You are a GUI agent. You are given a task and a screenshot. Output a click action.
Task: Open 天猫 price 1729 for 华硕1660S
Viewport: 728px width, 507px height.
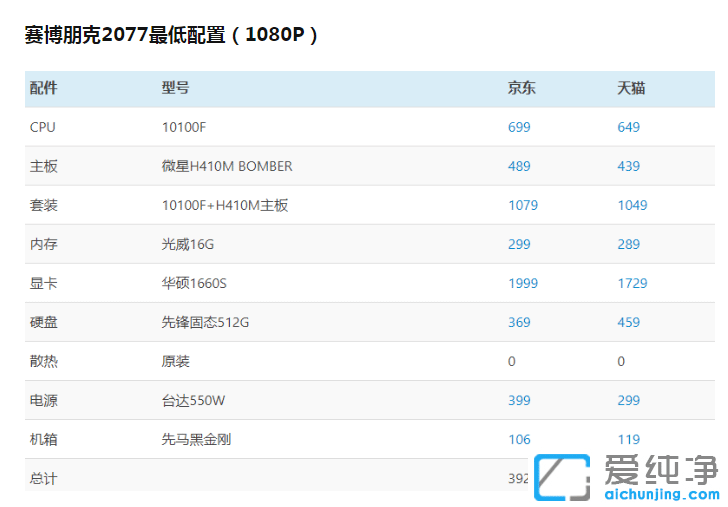pyautogui.click(x=632, y=283)
